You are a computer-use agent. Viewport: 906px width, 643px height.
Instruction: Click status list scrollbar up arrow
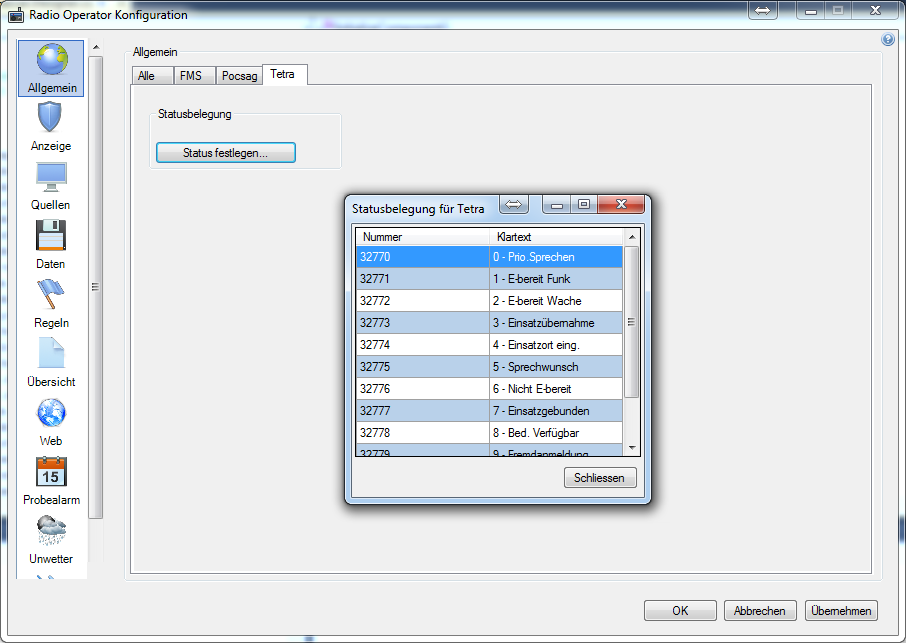click(x=632, y=237)
